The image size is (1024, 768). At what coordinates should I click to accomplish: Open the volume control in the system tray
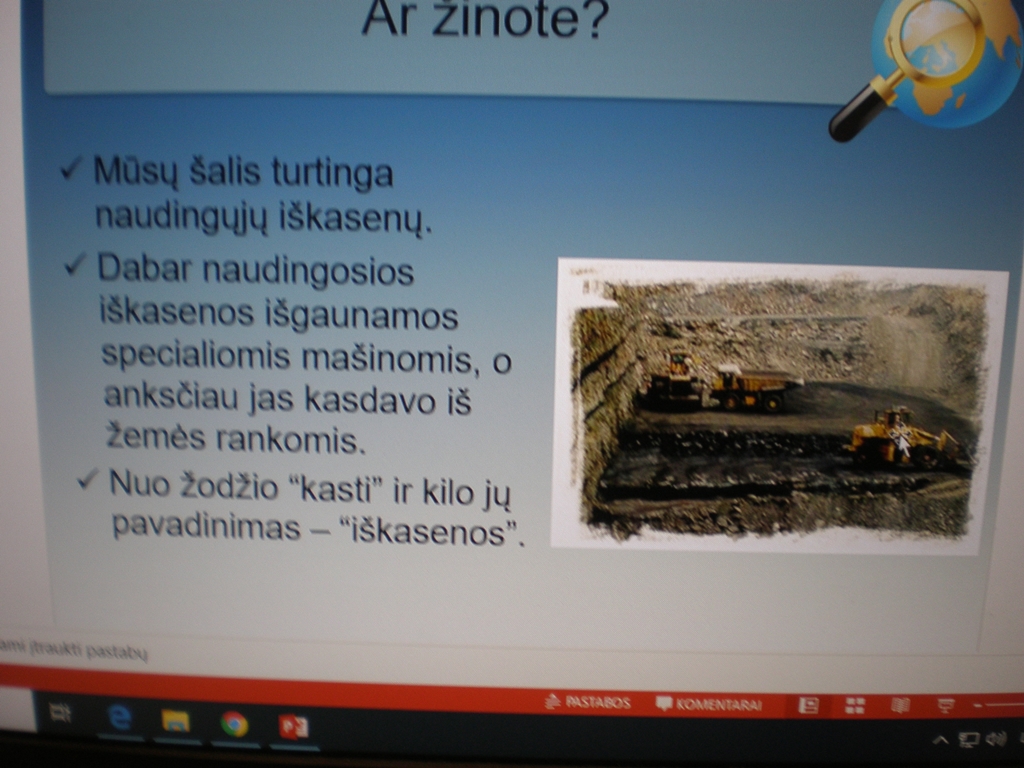pyautogui.click(x=996, y=739)
